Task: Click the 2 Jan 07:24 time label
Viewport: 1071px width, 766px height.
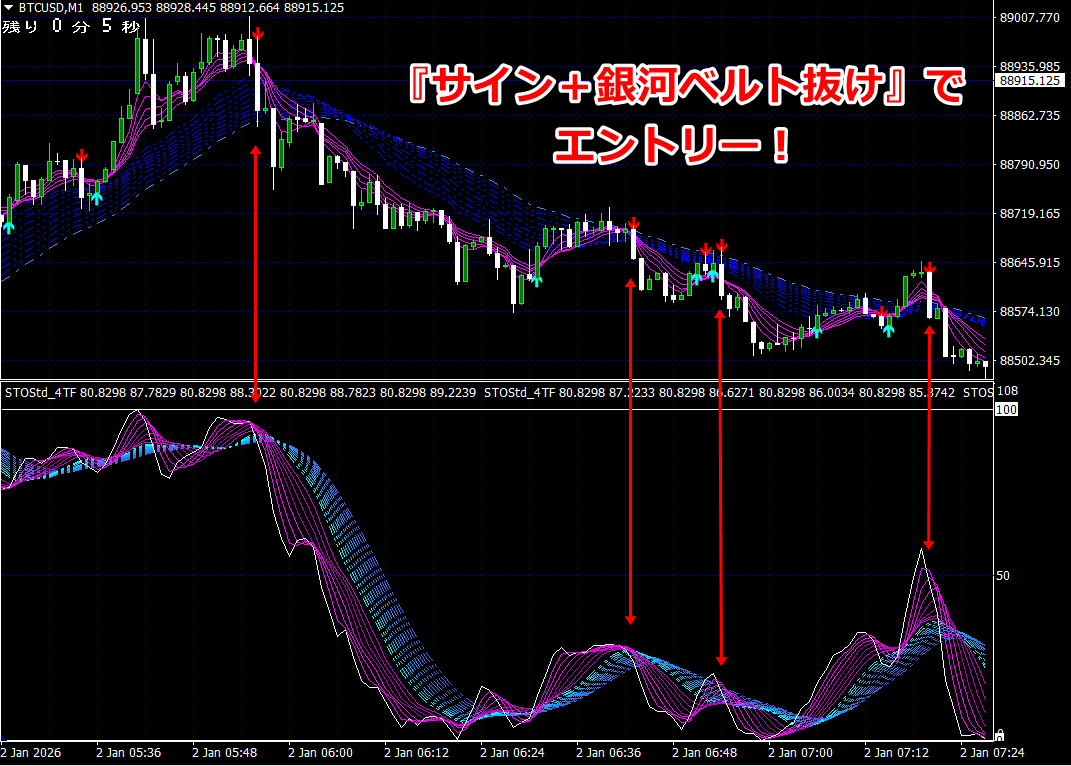Action: pyautogui.click(x=992, y=752)
